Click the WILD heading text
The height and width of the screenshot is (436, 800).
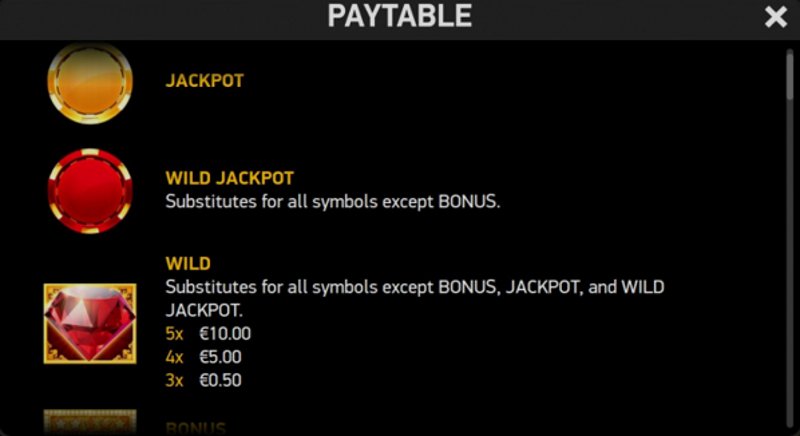coord(188,263)
